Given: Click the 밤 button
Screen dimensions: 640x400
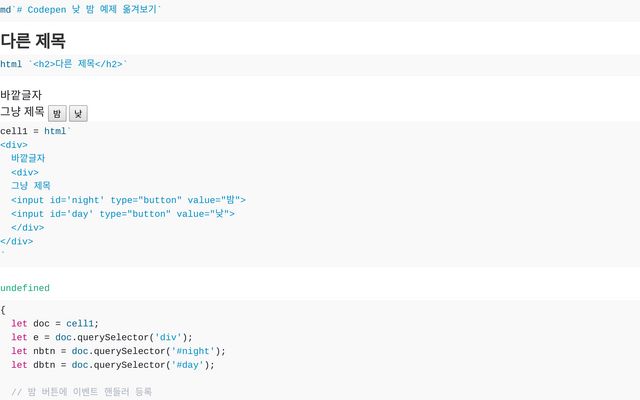Looking at the screenshot, I should 57,114.
